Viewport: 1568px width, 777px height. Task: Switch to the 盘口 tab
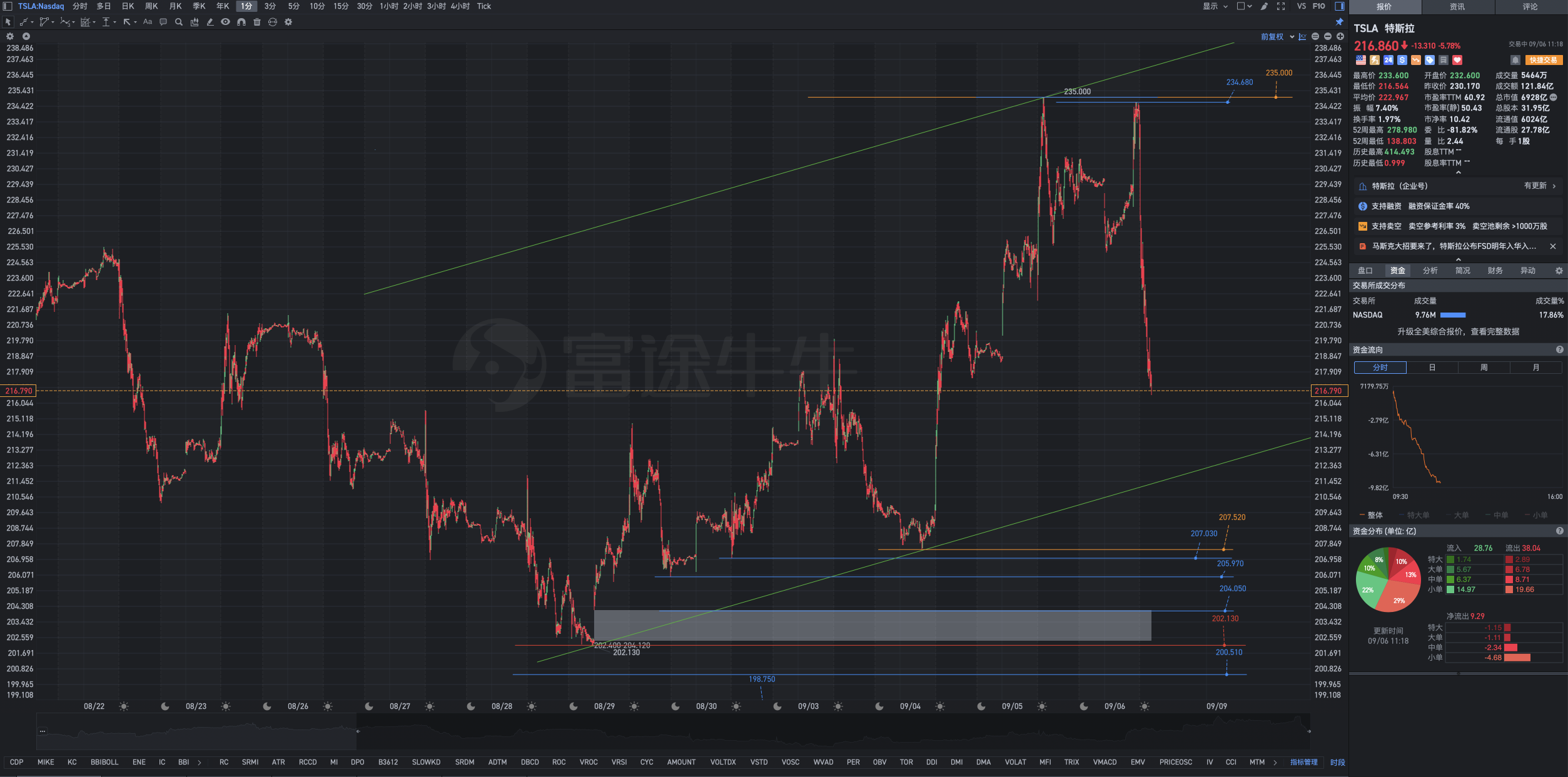pos(1365,271)
